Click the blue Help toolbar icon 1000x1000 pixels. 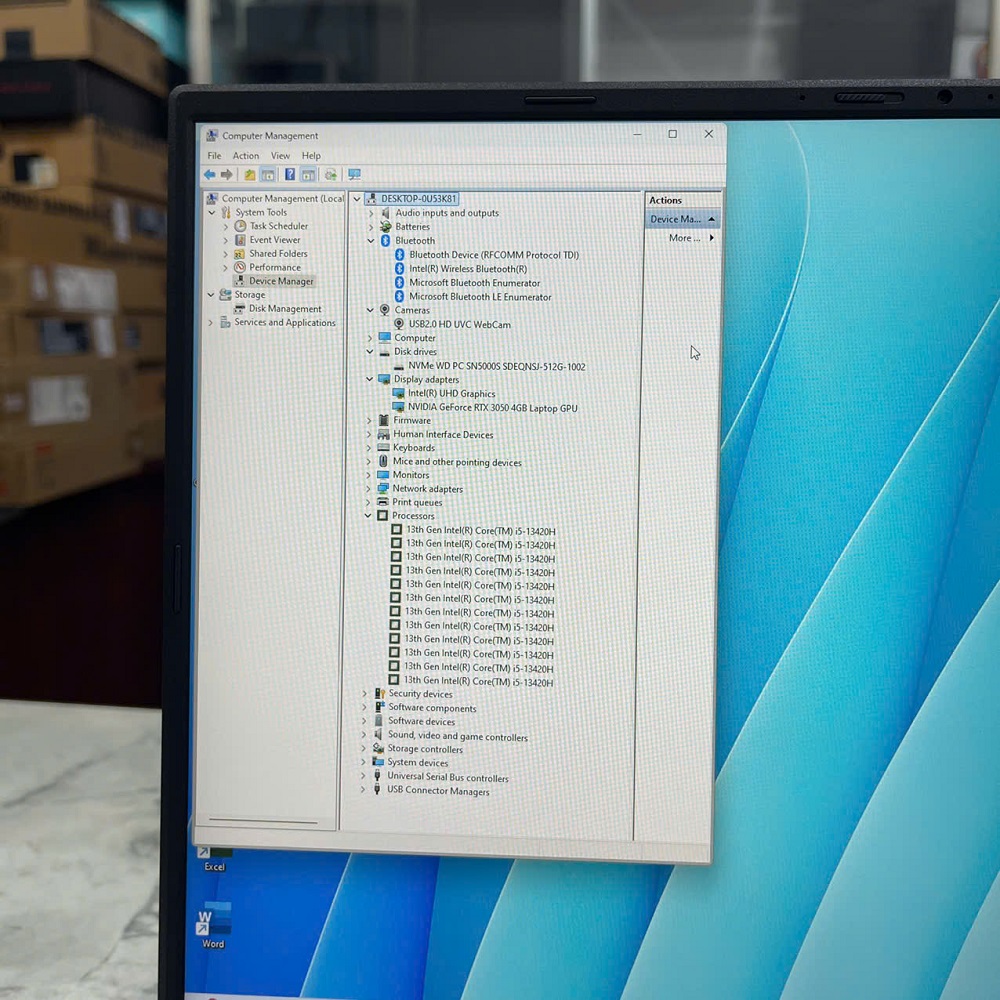click(x=290, y=174)
